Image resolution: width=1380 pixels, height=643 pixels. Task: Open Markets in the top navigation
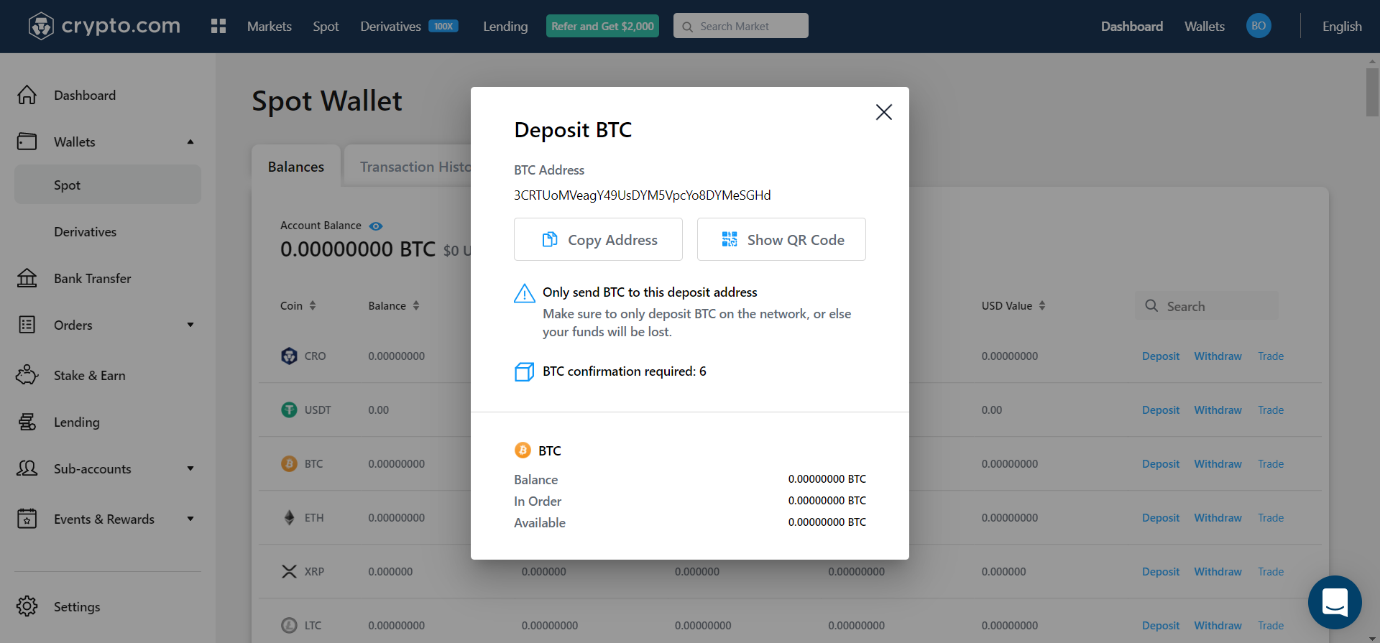coord(269,26)
